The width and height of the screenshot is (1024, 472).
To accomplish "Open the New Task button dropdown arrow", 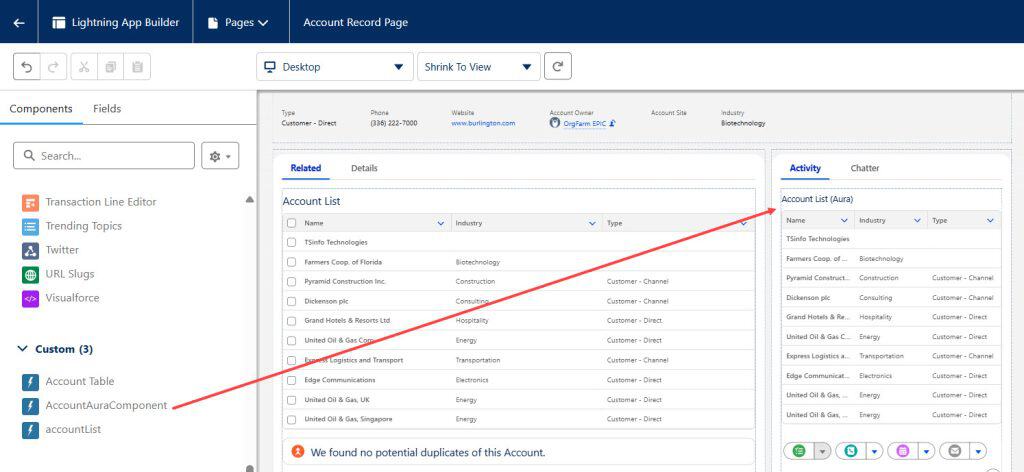I will (823, 450).
